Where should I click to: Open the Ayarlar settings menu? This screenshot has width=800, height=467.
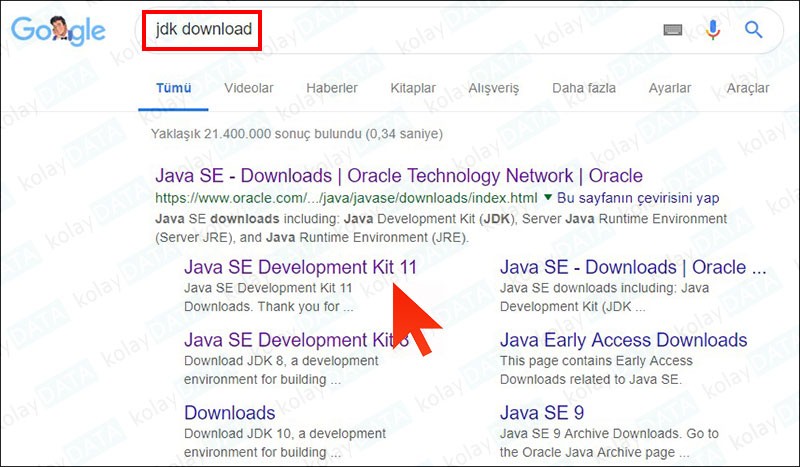[x=670, y=88]
